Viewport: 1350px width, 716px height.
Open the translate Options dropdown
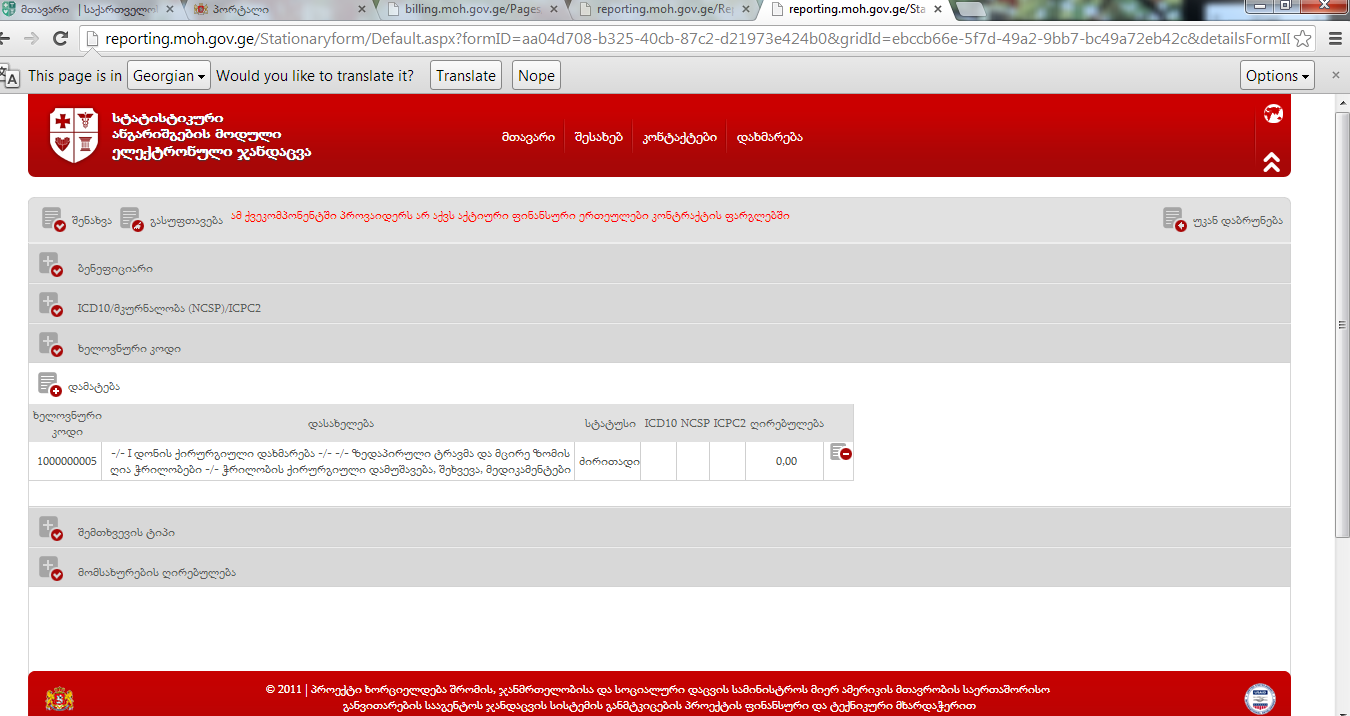(1277, 76)
